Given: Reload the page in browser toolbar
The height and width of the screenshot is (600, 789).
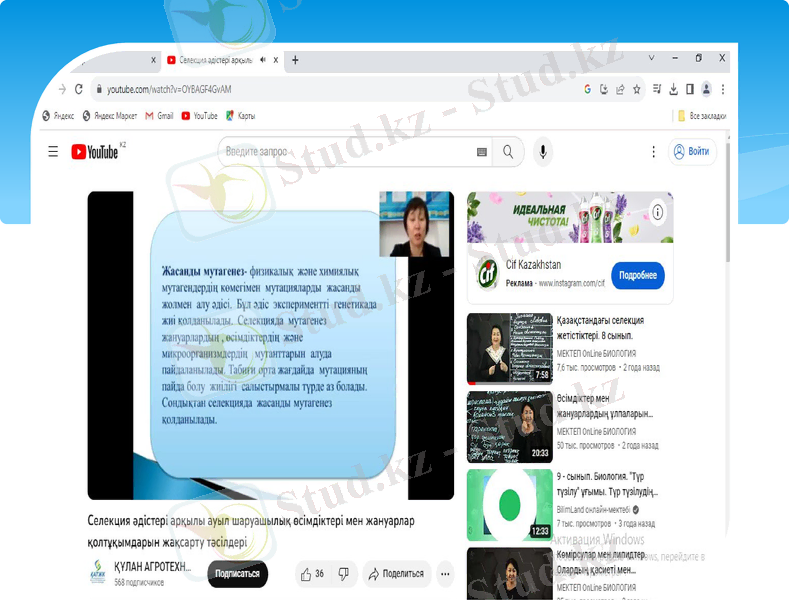Looking at the screenshot, I should click(x=79, y=89).
